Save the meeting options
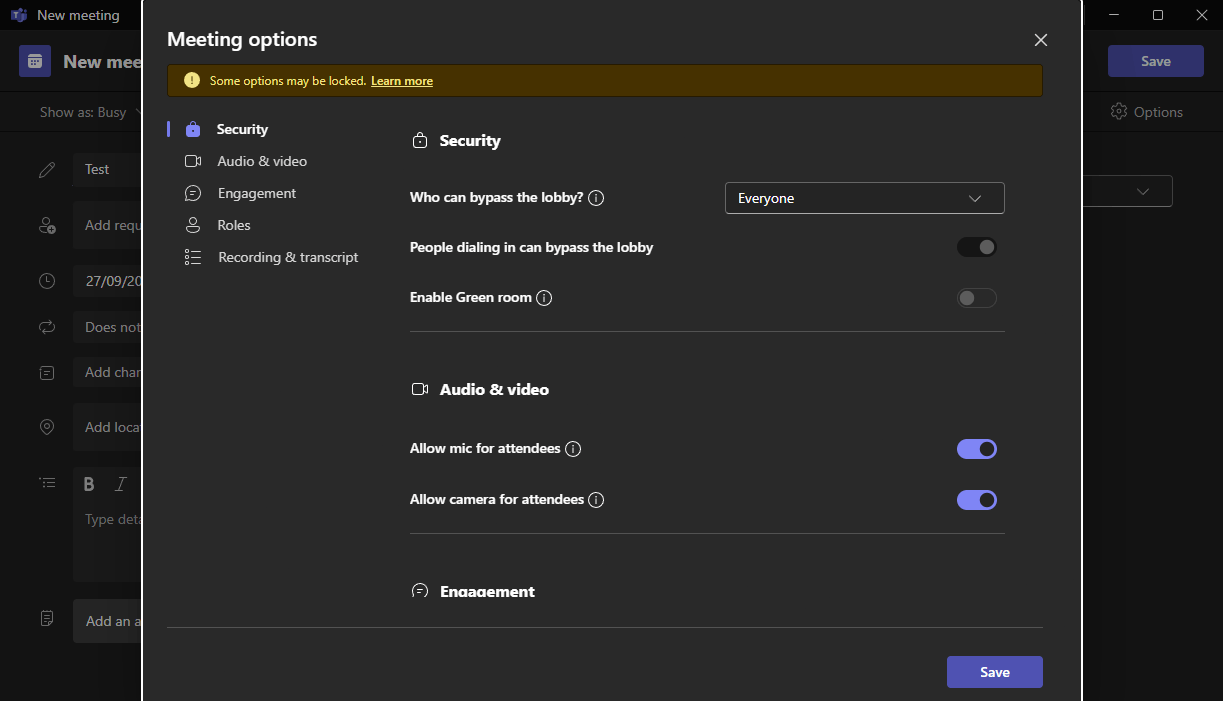Image resolution: width=1223 pixels, height=701 pixels. click(994, 671)
